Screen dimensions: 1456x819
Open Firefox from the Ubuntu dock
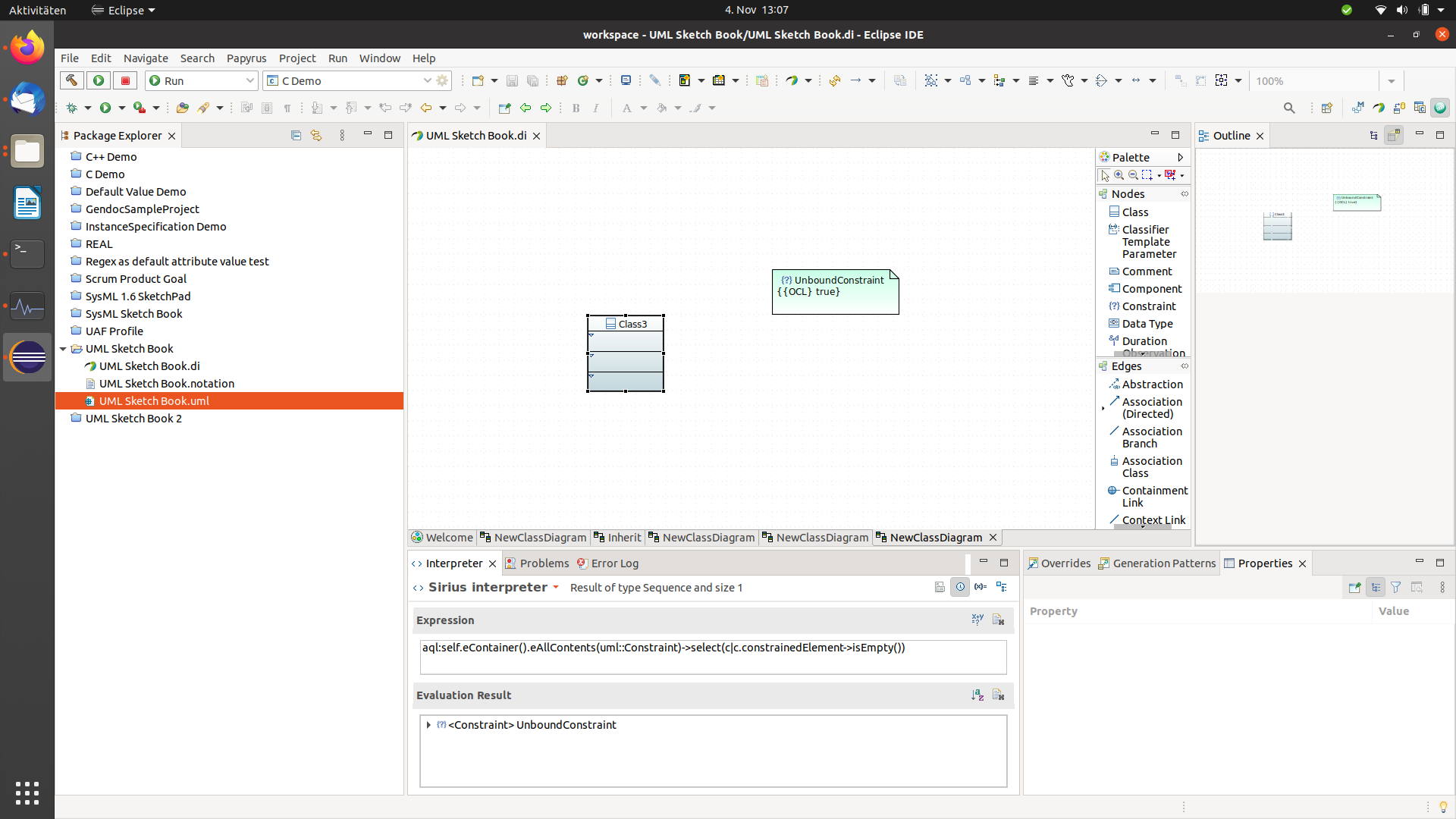click(27, 48)
